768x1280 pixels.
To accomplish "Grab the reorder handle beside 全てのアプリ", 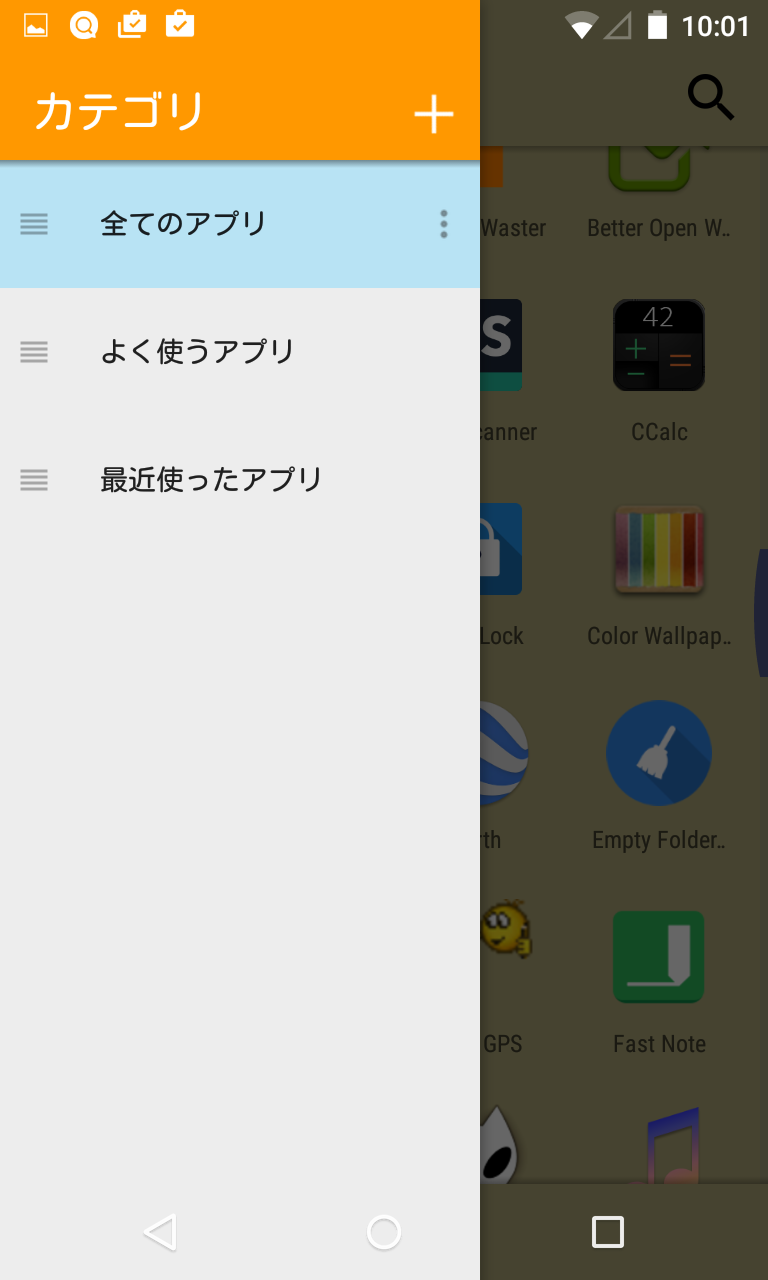I will [x=34, y=224].
